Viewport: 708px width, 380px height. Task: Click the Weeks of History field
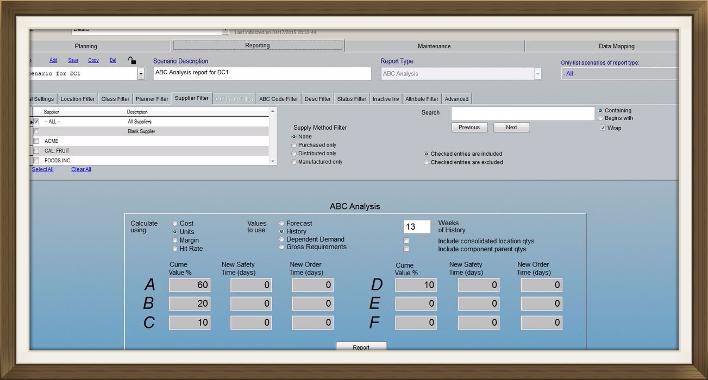coord(417,227)
